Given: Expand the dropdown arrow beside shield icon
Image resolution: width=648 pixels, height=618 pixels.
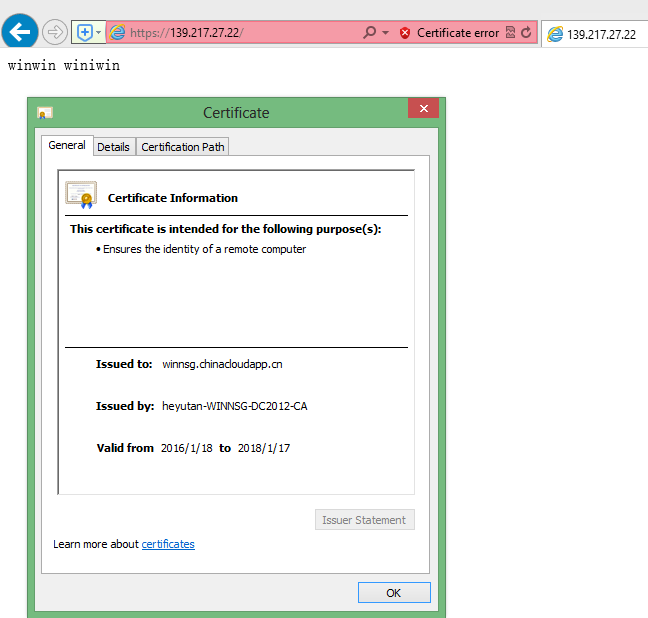Looking at the screenshot, I should pyautogui.click(x=99, y=32).
